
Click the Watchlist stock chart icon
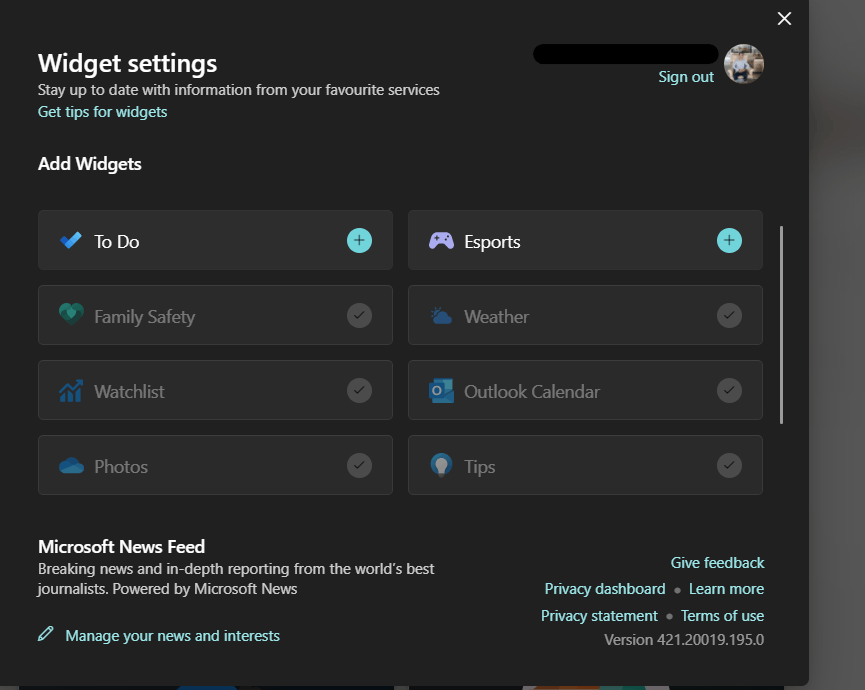point(70,390)
